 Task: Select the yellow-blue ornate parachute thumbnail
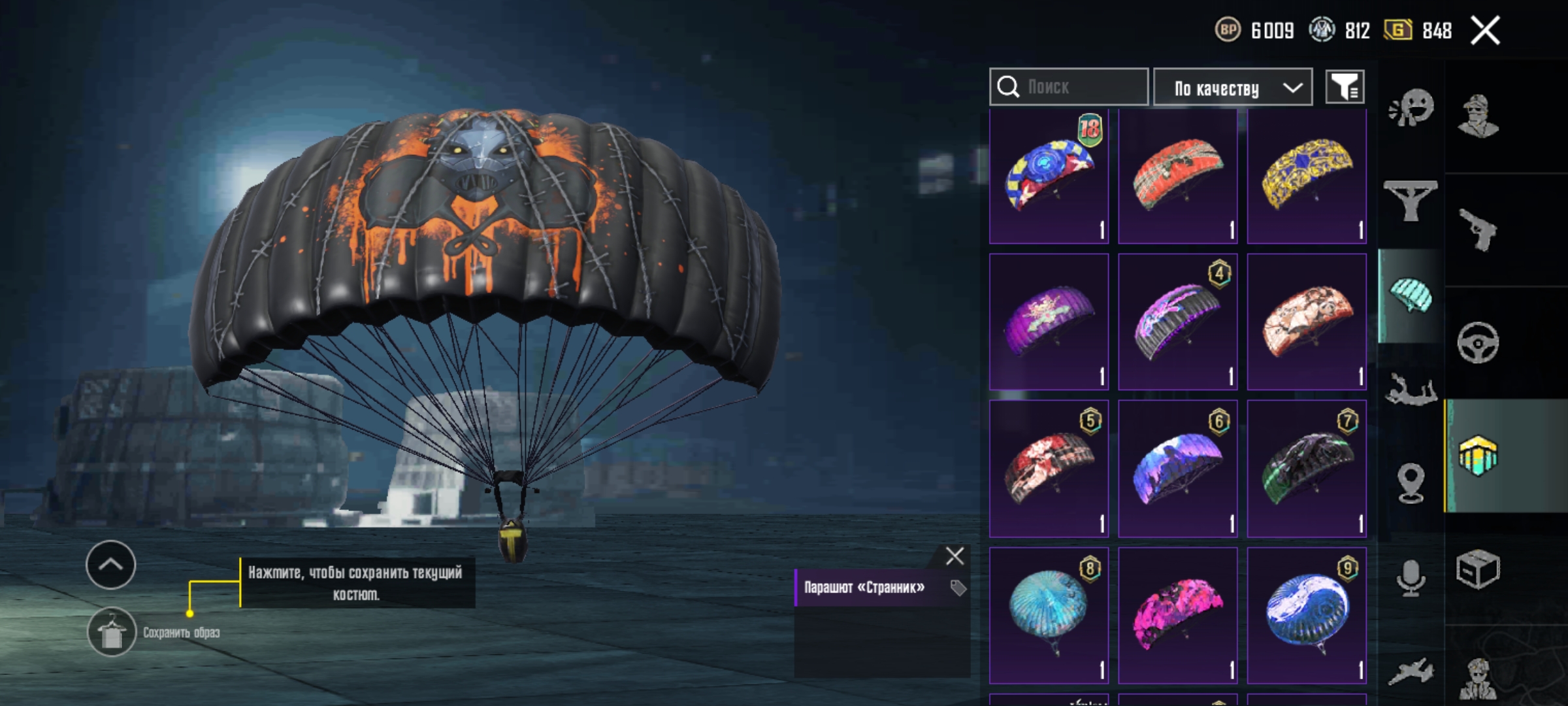[x=1307, y=176]
